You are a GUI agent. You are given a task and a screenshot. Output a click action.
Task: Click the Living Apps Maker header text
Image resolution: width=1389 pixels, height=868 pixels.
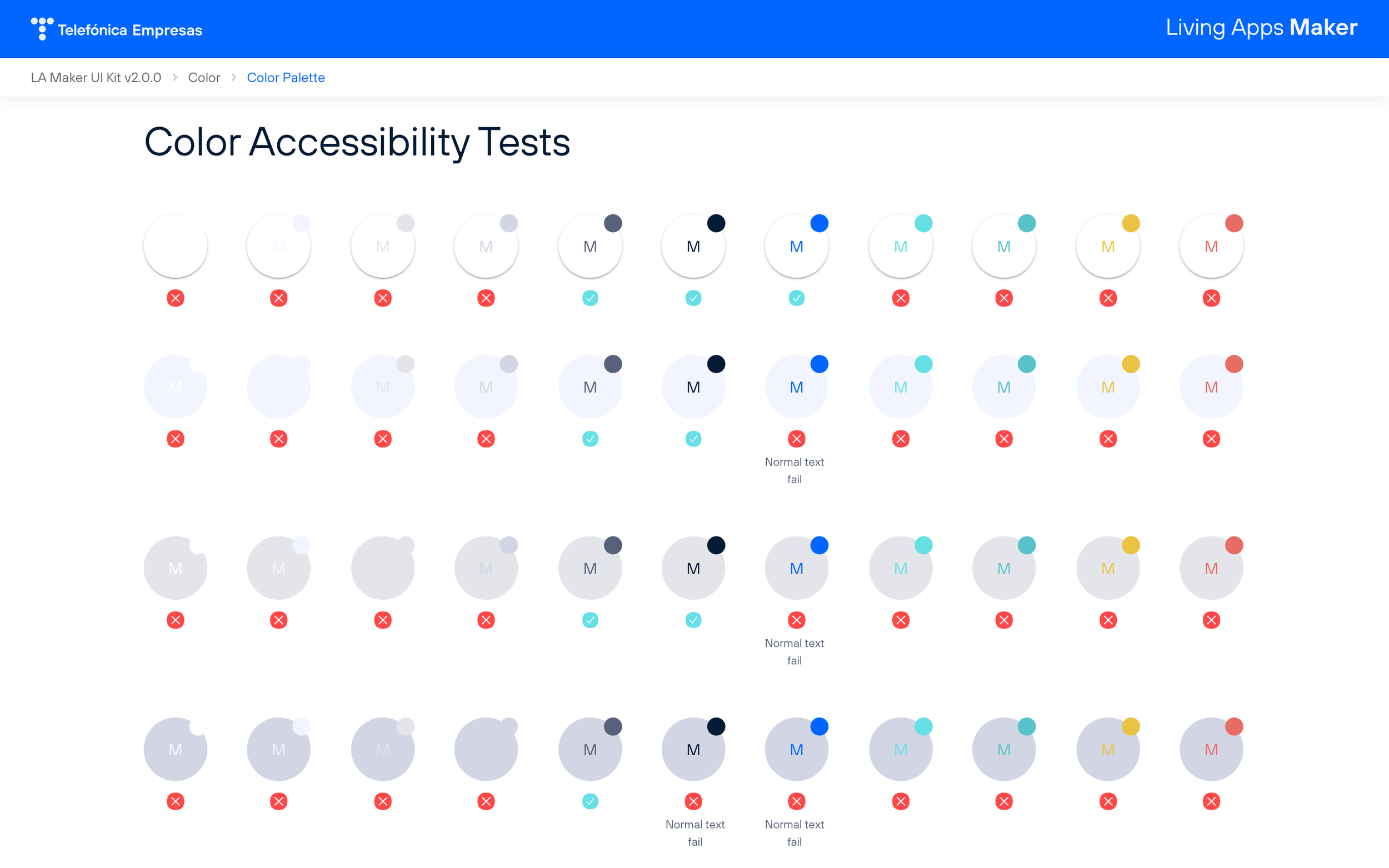1261,27
